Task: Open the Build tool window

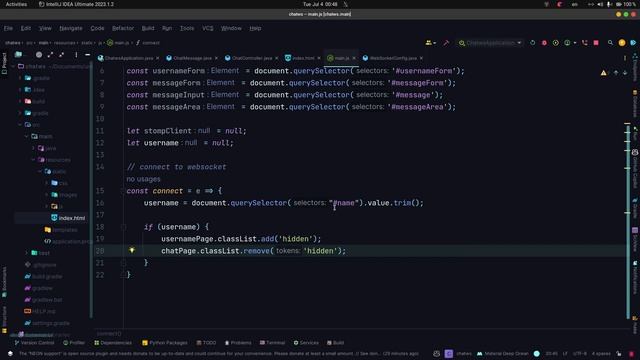Action: pyautogui.click(x=336, y=343)
